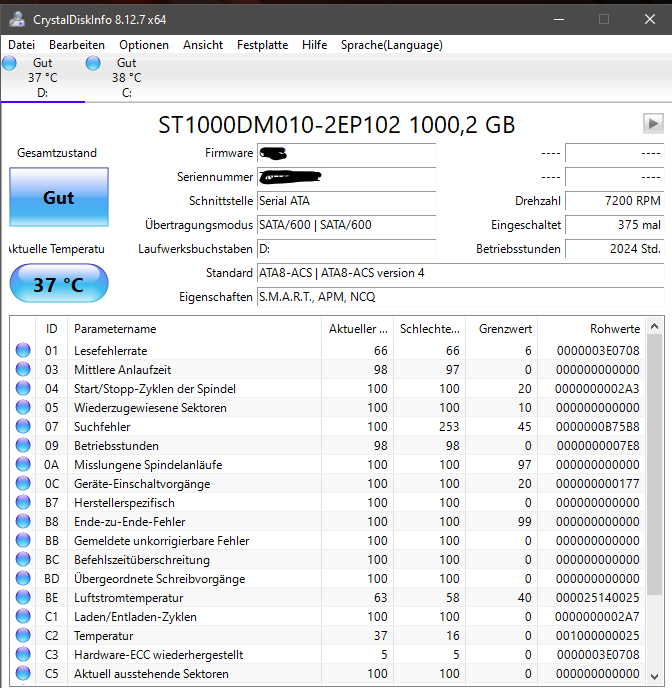Select the C: drive tab at 38 °C
The width and height of the screenshot is (672, 688).
coord(126,78)
